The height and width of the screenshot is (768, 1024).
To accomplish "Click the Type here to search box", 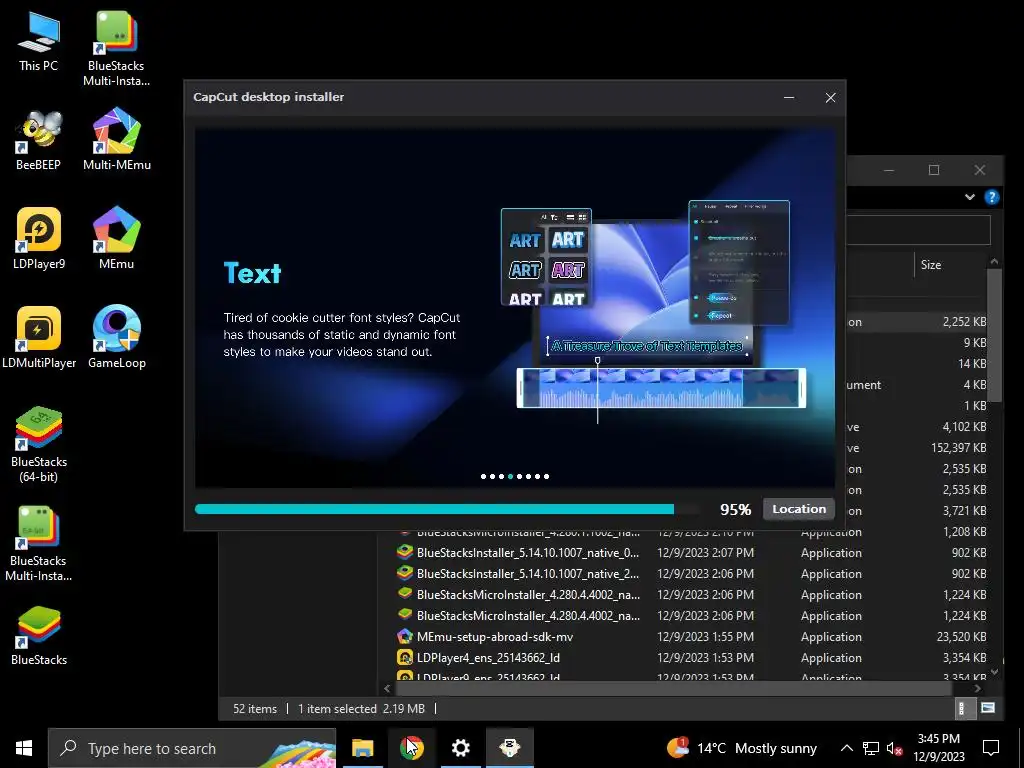I will (x=192, y=748).
